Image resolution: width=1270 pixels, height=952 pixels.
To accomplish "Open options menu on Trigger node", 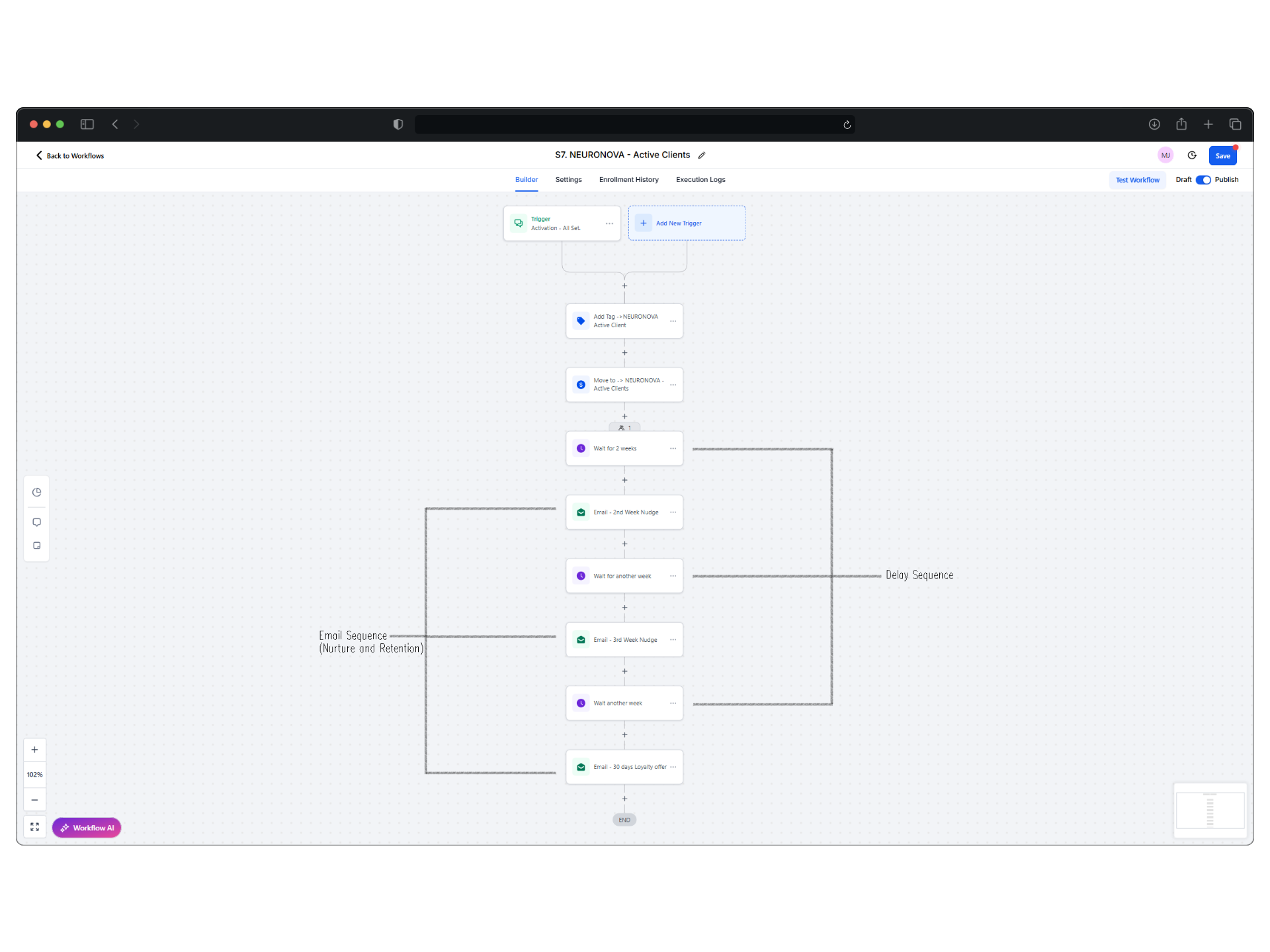I will click(609, 223).
